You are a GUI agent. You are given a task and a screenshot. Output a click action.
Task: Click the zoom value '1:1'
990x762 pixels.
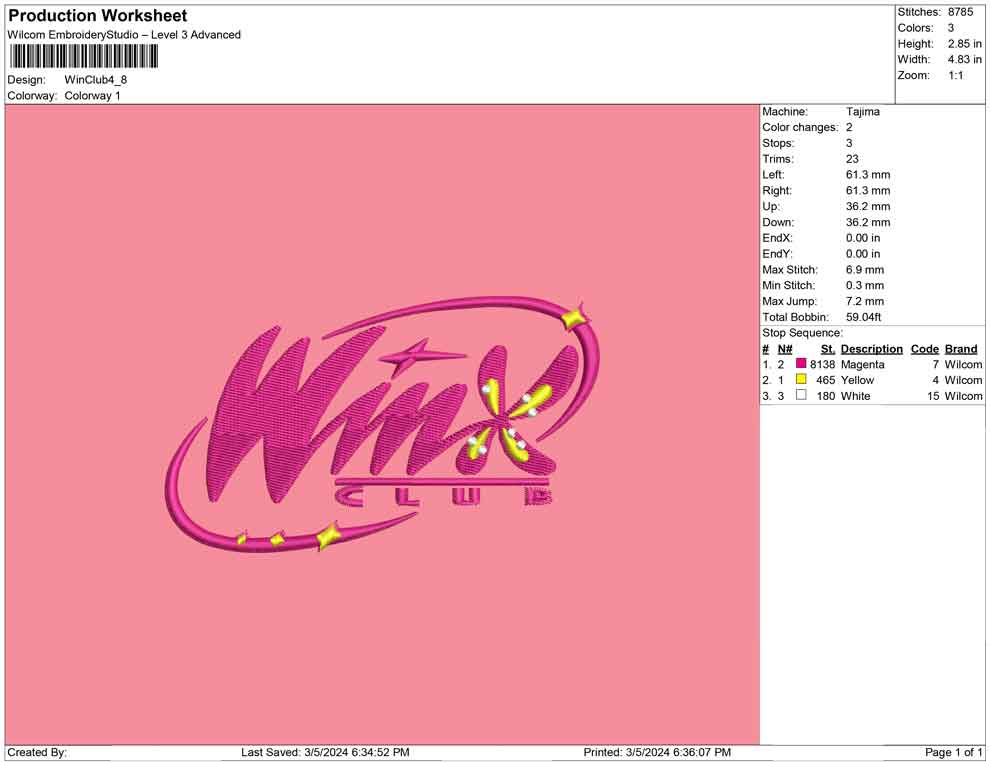(x=955, y=75)
